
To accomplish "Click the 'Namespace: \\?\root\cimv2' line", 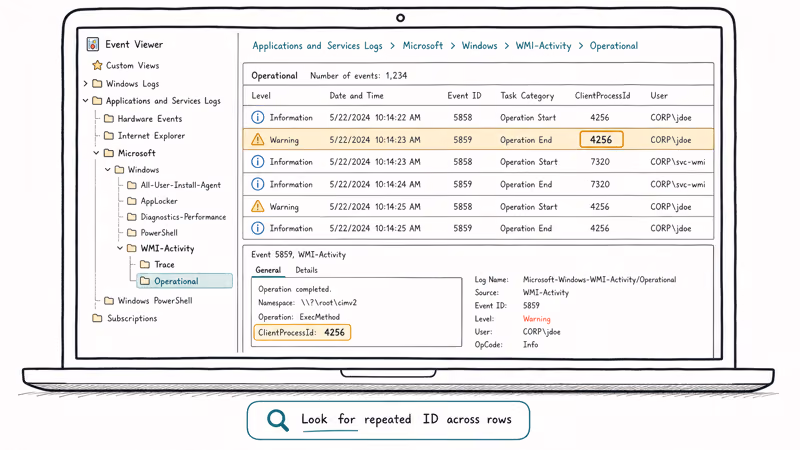I will point(307,303).
